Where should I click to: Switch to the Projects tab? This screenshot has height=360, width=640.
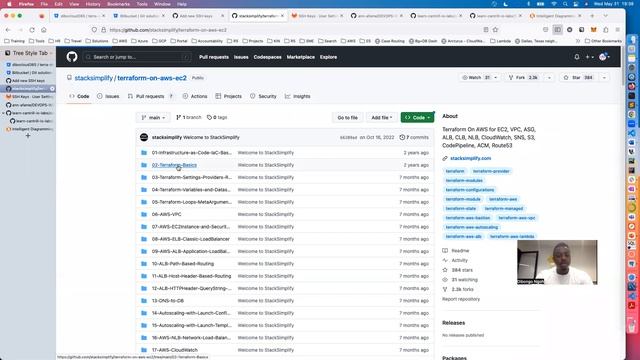(x=229, y=96)
